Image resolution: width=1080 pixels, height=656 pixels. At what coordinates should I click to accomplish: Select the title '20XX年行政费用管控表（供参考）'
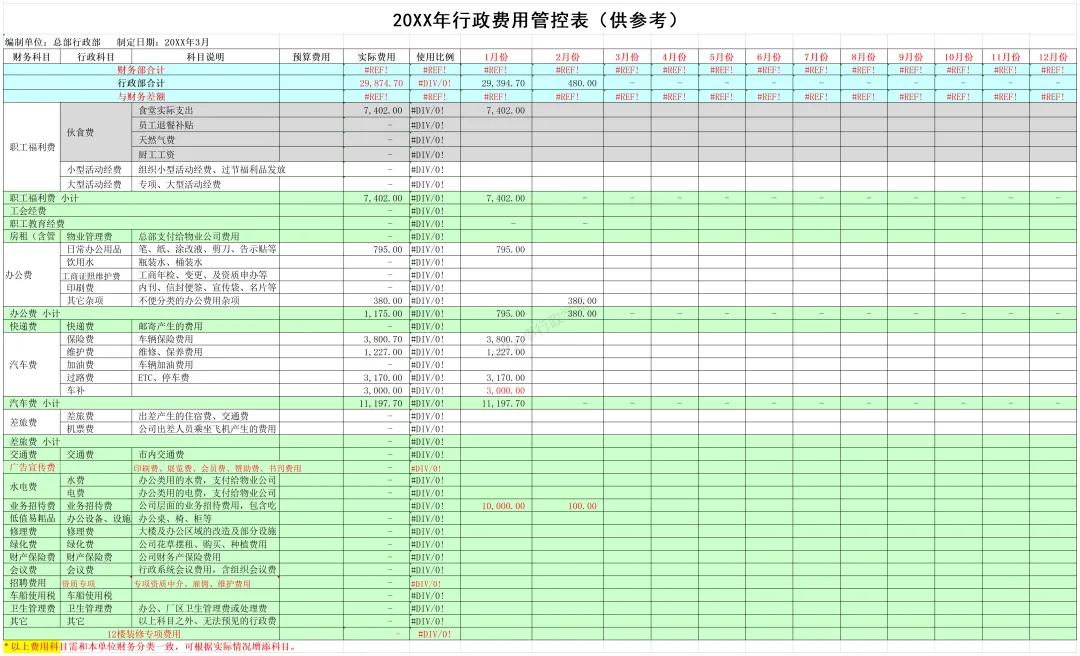[x=535, y=21]
